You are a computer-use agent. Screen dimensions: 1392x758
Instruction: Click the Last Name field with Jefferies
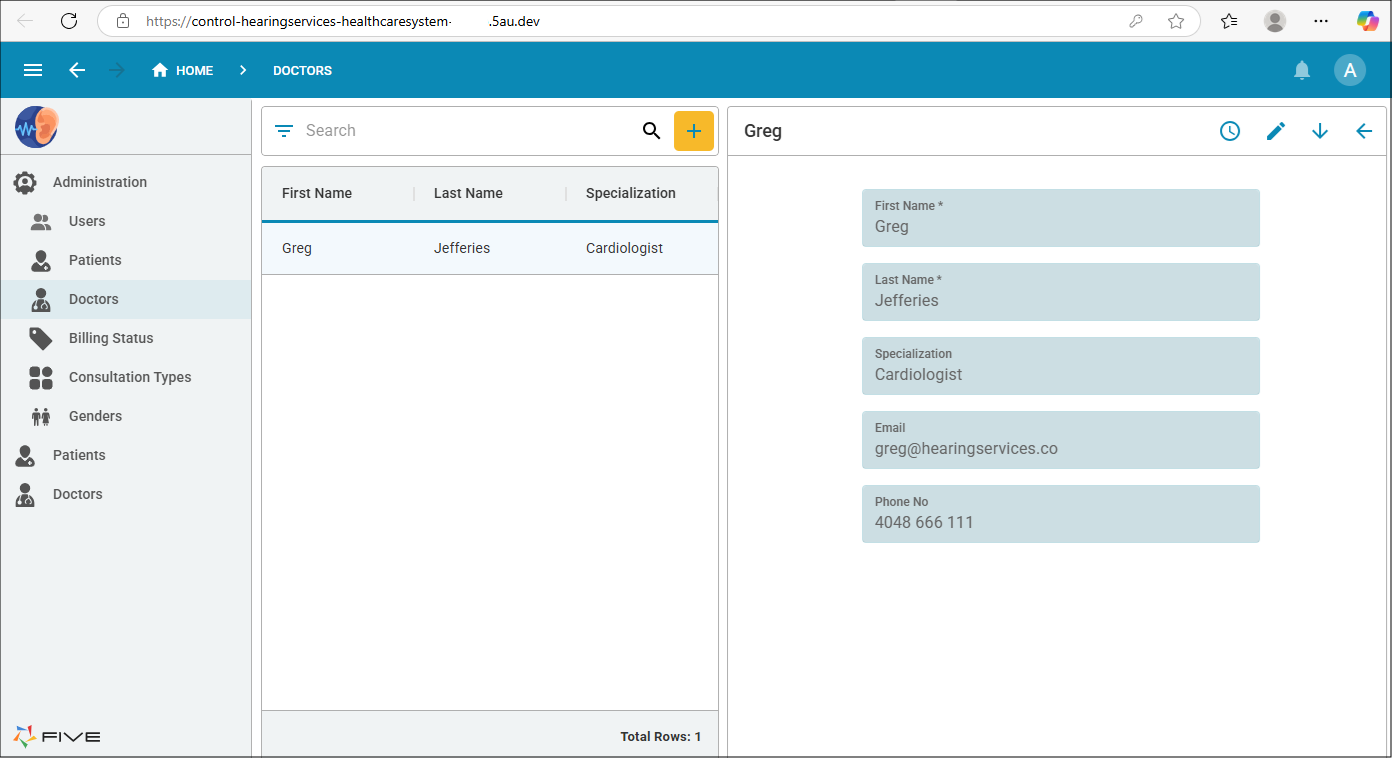(x=1061, y=292)
